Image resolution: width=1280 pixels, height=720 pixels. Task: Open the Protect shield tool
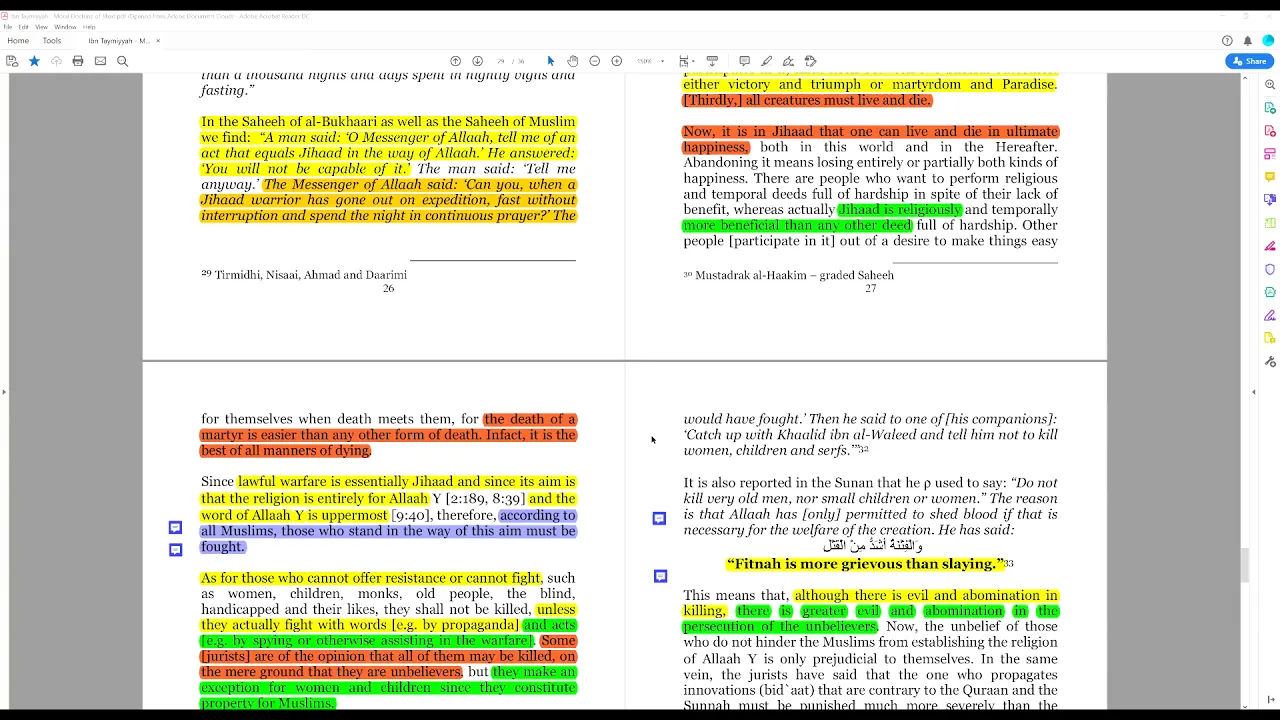[x=1270, y=269]
